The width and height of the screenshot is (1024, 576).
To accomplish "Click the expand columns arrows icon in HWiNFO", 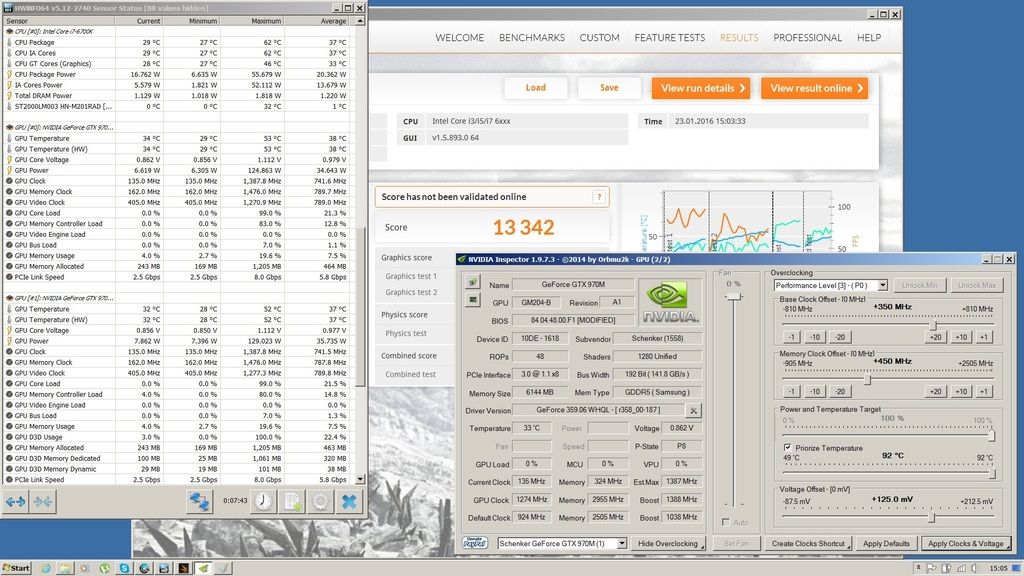I will tap(16, 502).
